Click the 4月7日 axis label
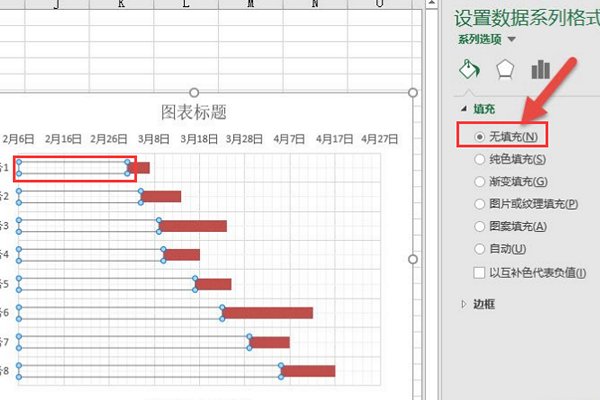This screenshot has width=600, height=400. click(289, 139)
